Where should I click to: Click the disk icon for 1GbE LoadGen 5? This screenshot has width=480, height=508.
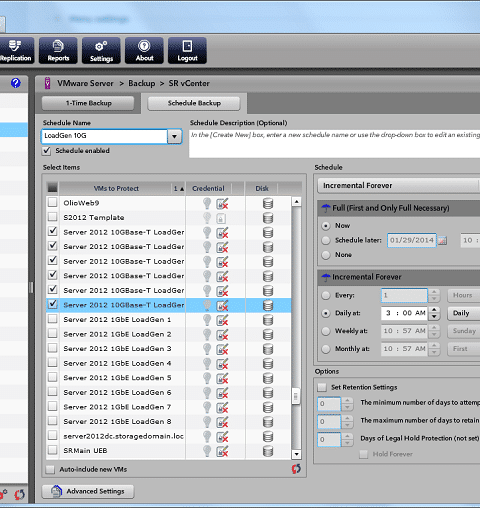268,378
